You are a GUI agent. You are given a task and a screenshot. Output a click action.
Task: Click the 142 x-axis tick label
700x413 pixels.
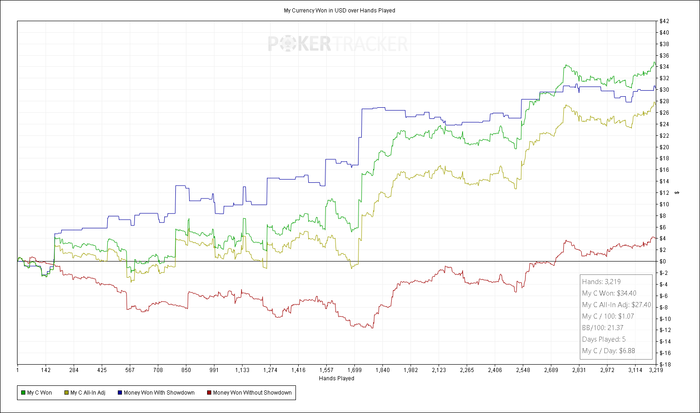(x=46, y=370)
